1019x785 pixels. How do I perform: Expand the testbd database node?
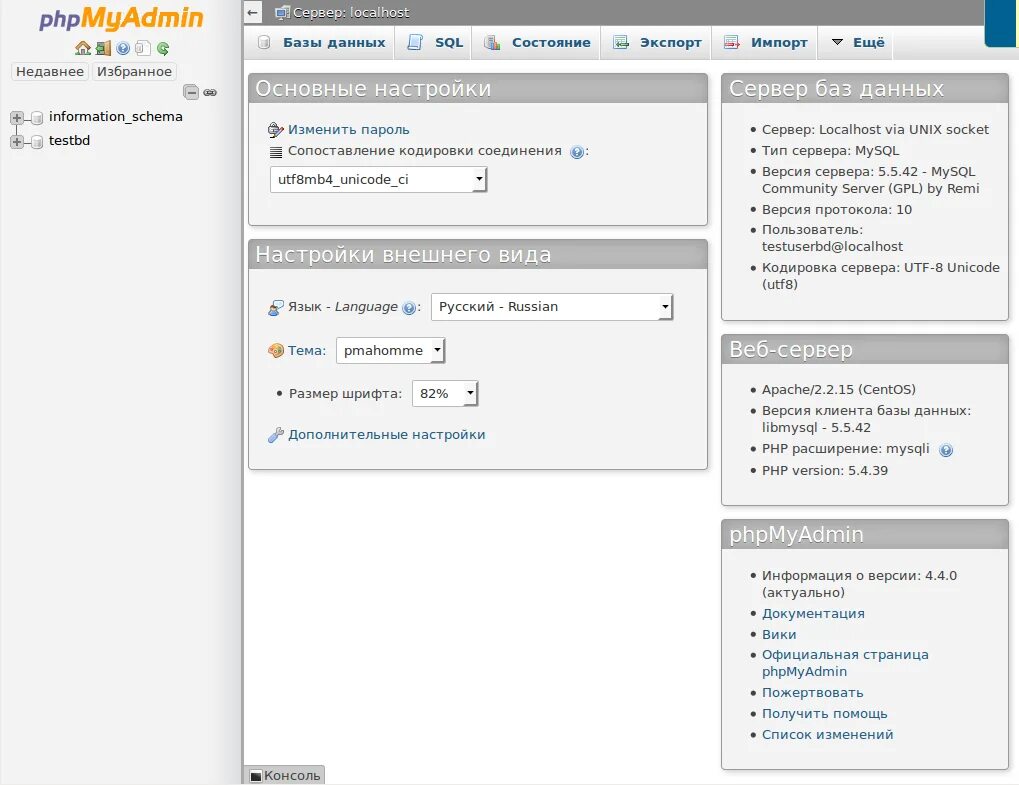click(x=17, y=142)
